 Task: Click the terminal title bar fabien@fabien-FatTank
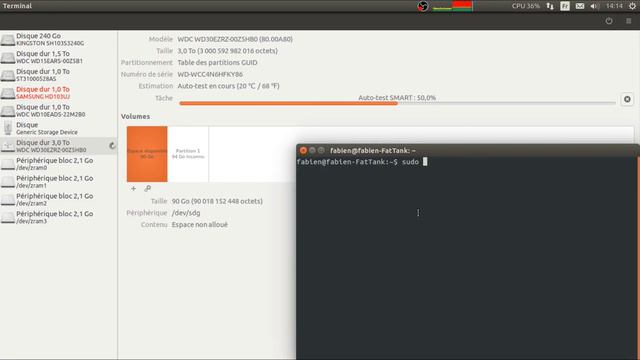(373, 151)
